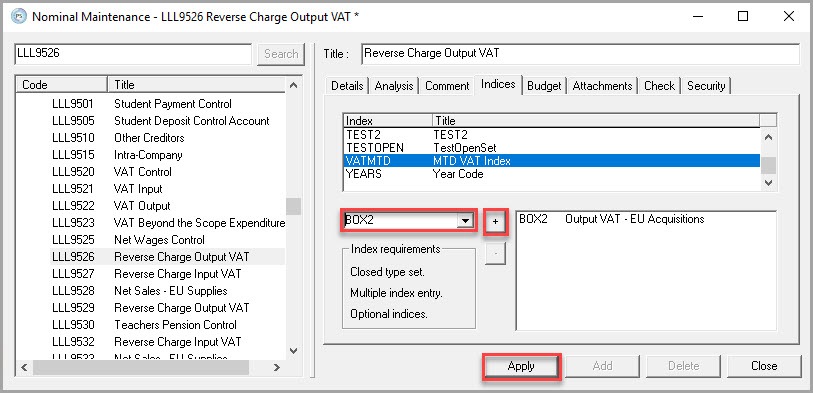Image resolution: width=813 pixels, height=393 pixels.
Task: Click the plus button to add index
Action: [x=495, y=222]
